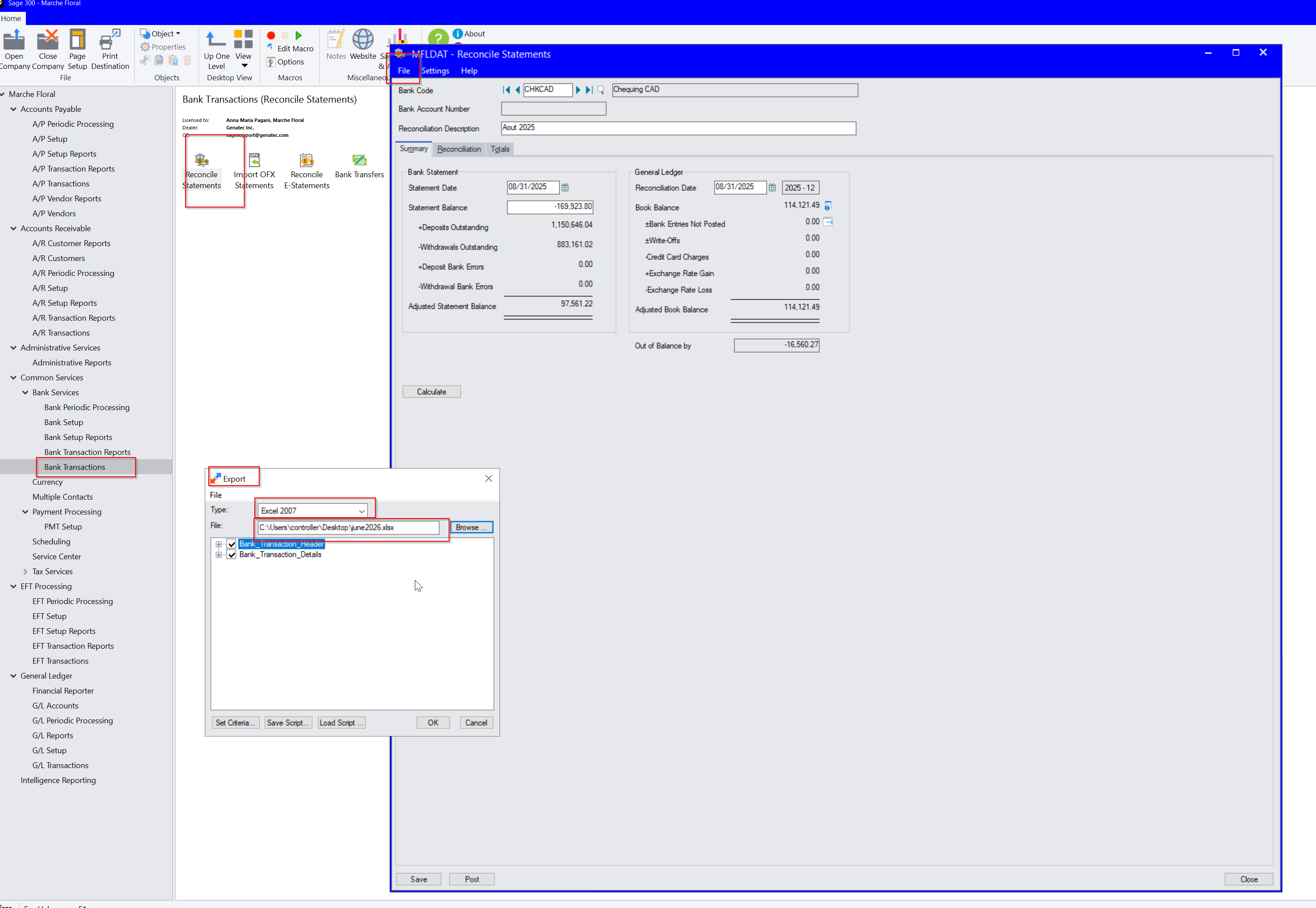
Task: Uncheck the Bank_Transaction_Details checkbox
Action: 232,555
